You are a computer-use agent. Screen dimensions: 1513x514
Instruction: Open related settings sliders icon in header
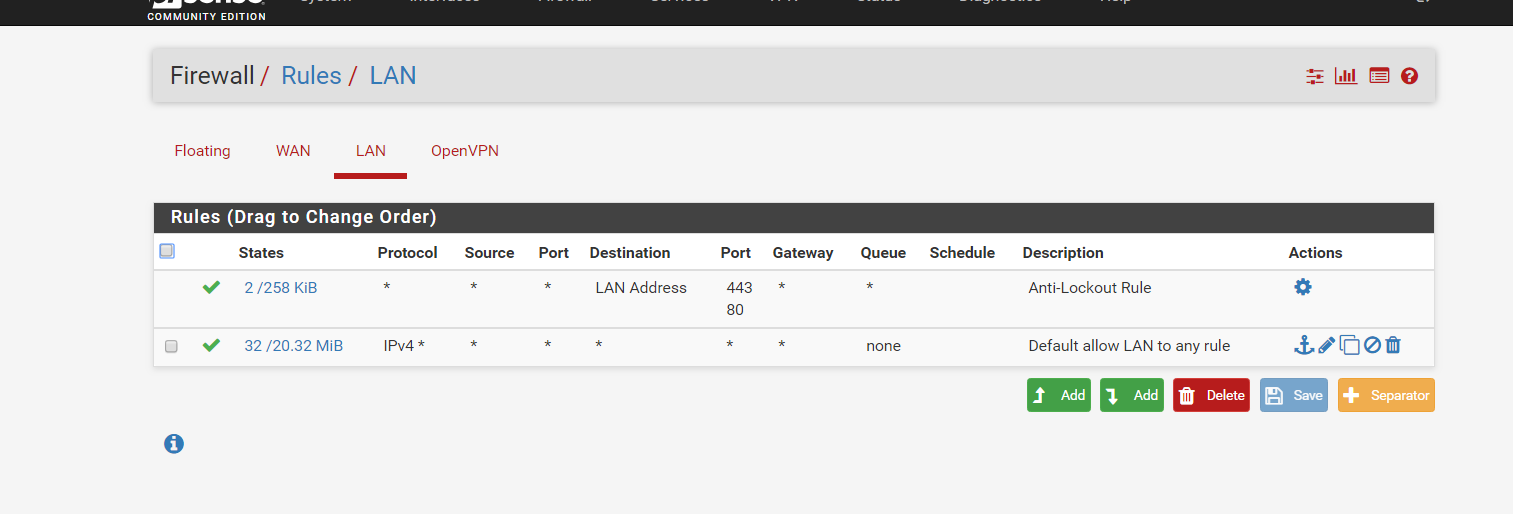tap(1315, 76)
